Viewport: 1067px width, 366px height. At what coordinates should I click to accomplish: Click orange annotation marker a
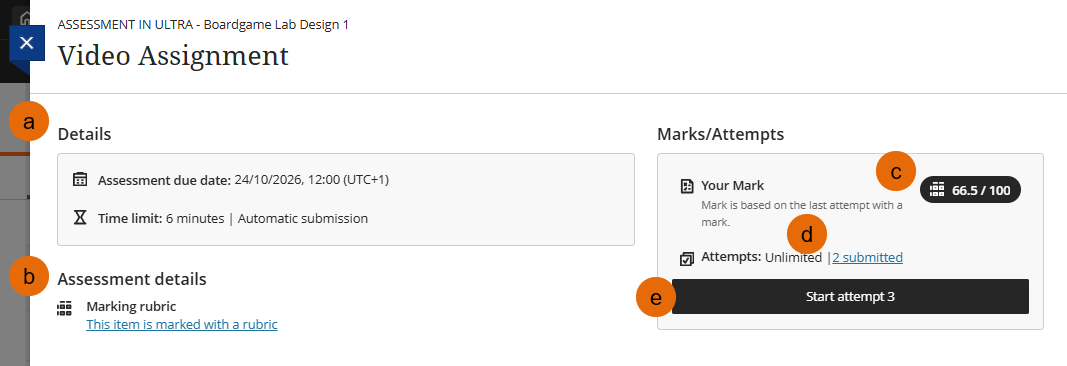(x=29, y=122)
